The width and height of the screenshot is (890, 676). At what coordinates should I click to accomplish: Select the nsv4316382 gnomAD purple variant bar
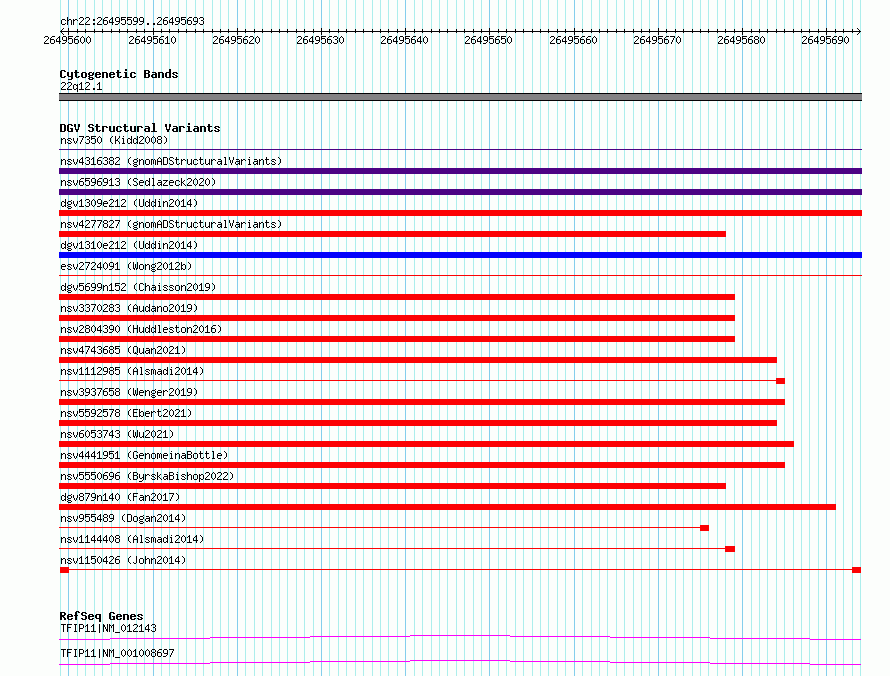460,171
